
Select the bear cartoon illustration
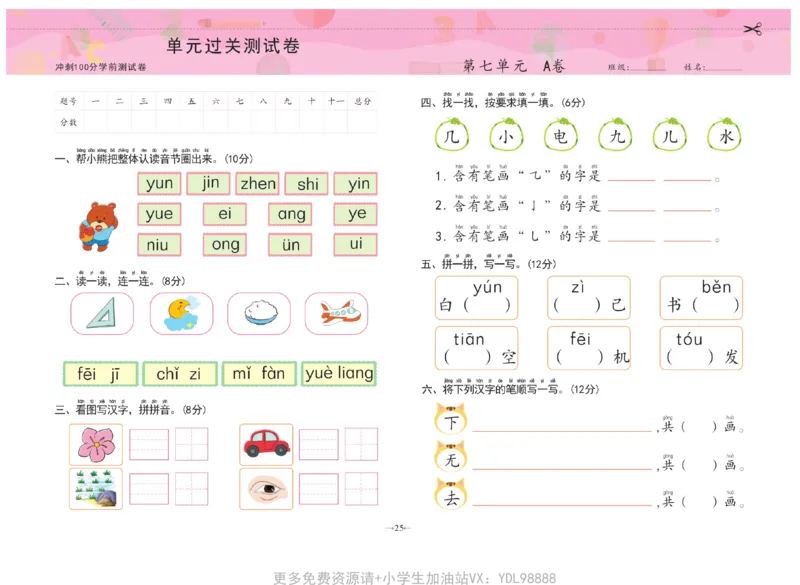pyautogui.click(x=98, y=228)
